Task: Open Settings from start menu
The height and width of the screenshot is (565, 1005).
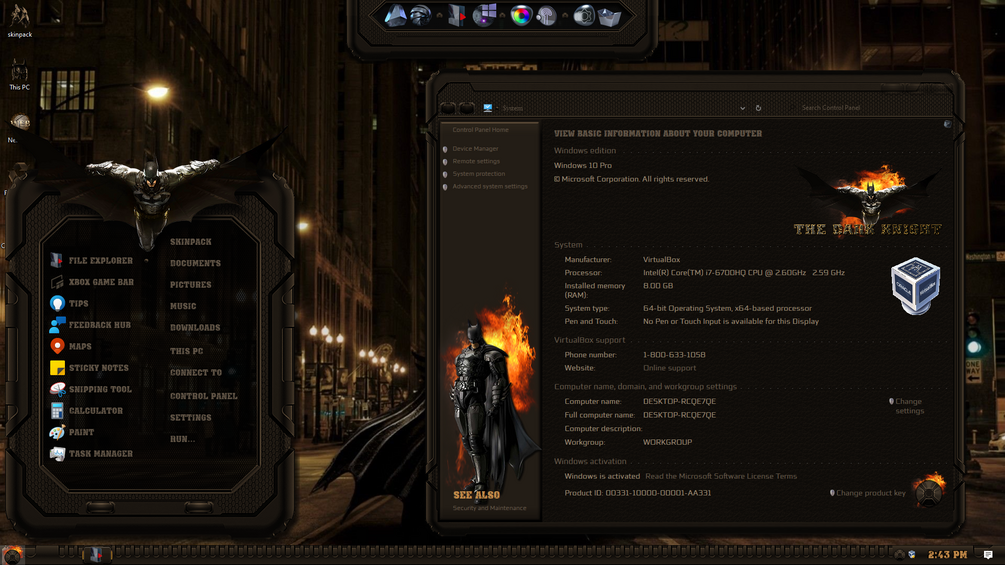Action: (190, 418)
